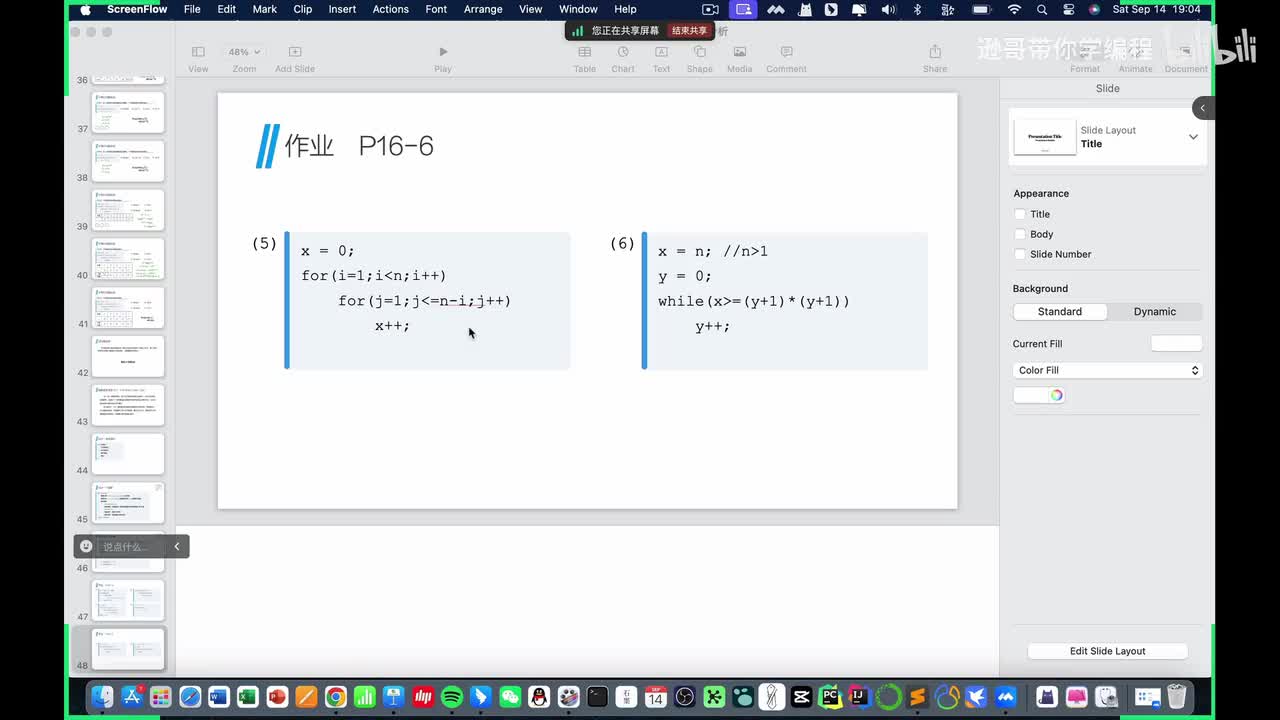Open Trash from the Dock
This screenshot has height=720, width=1280.
point(1177,697)
